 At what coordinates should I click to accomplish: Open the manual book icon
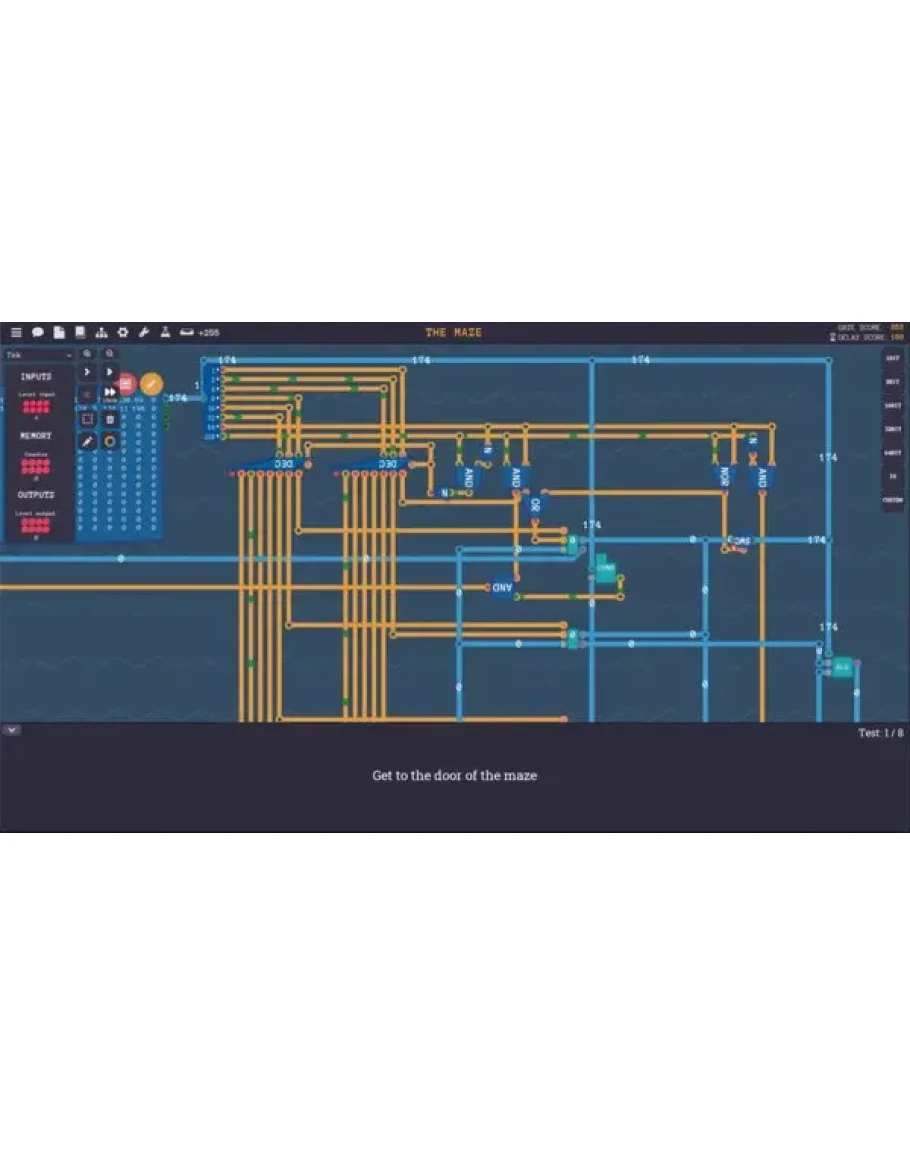click(80, 332)
